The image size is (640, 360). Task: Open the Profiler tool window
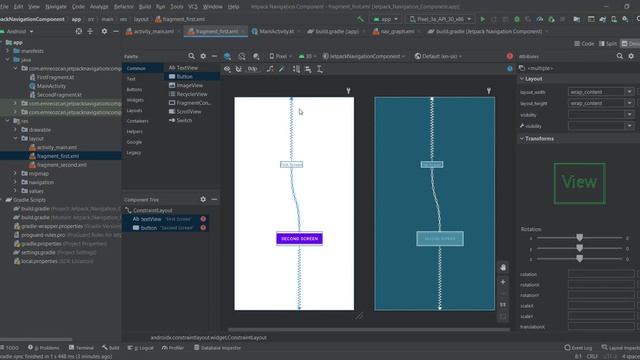tap(173, 348)
